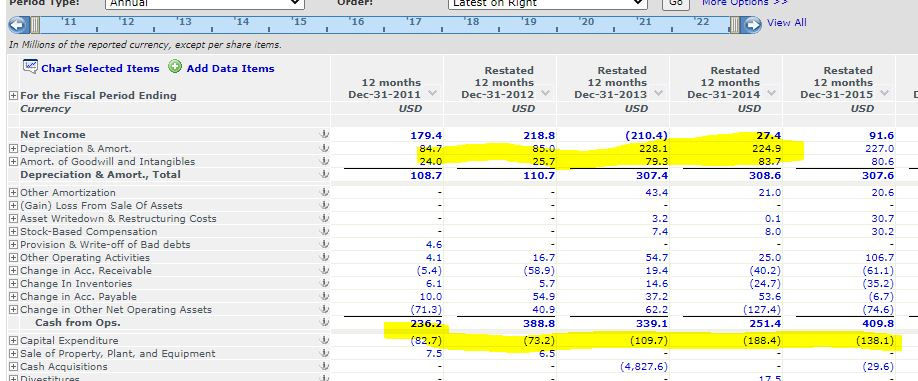Click the 2014 Capital Expenditure value (188.4)
918x381 pixels.
762,341
